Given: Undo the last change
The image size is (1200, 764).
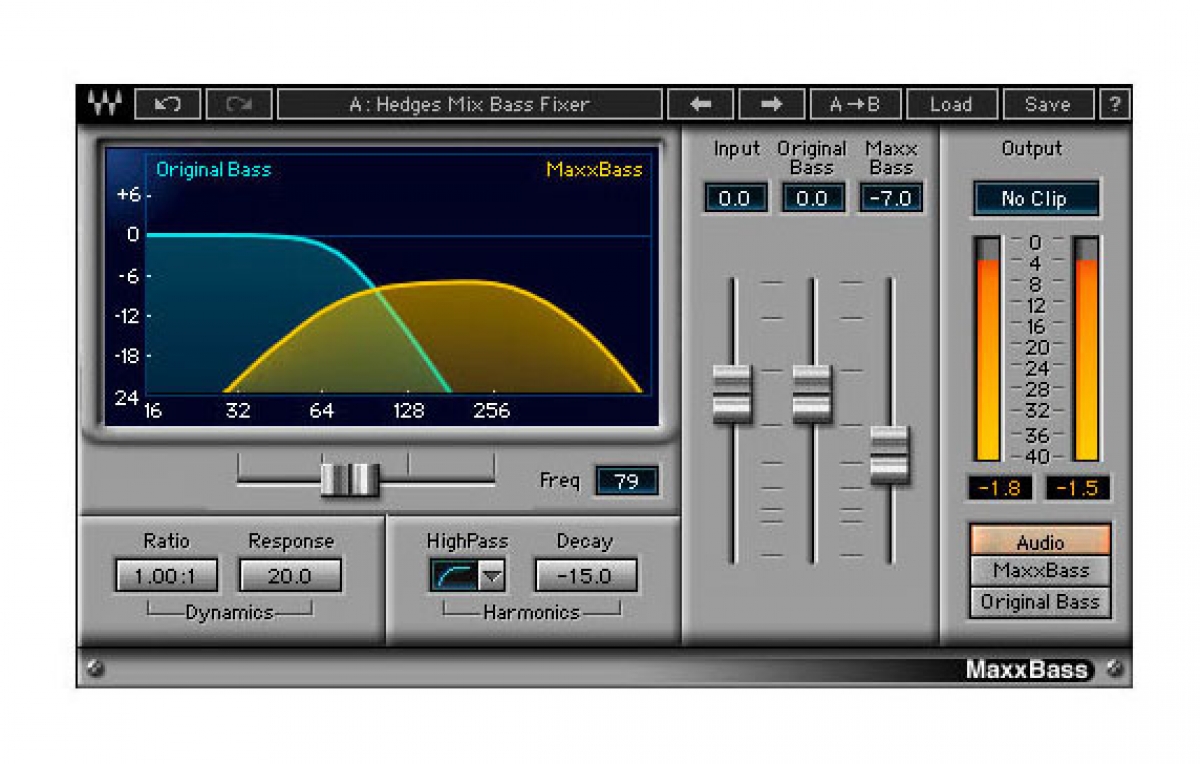Looking at the screenshot, I should tap(167, 104).
